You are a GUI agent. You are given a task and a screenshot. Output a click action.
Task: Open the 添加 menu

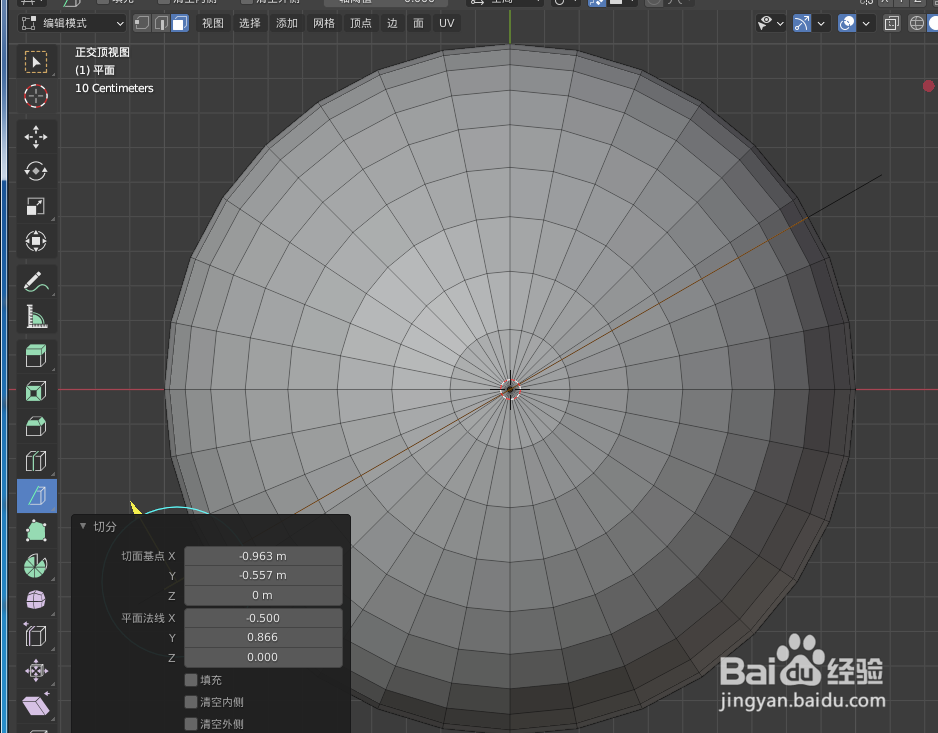tap(287, 22)
